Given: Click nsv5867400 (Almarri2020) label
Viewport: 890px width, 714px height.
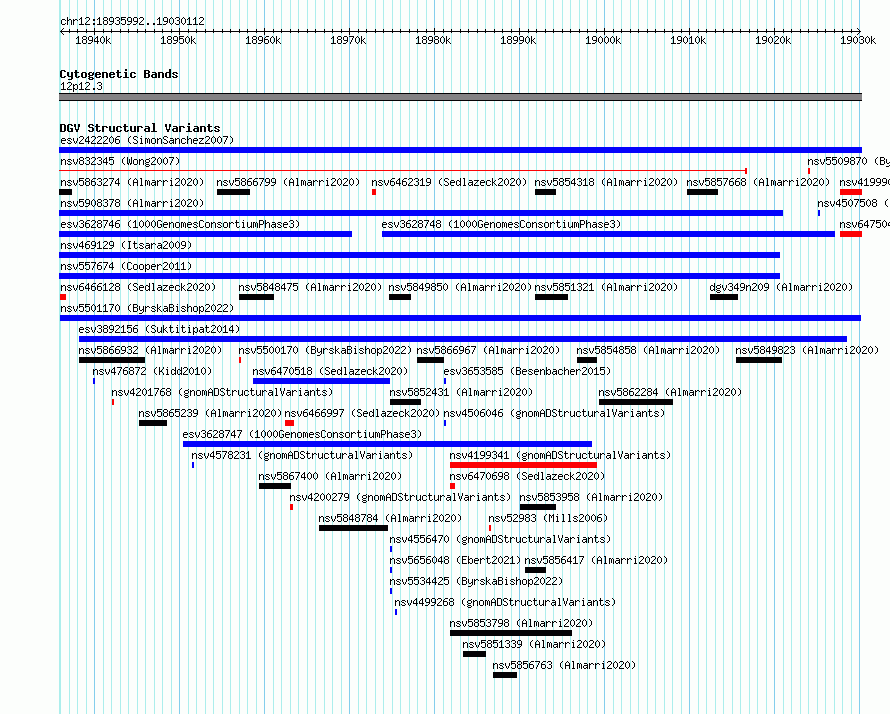Looking at the screenshot, I should point(330,476).
